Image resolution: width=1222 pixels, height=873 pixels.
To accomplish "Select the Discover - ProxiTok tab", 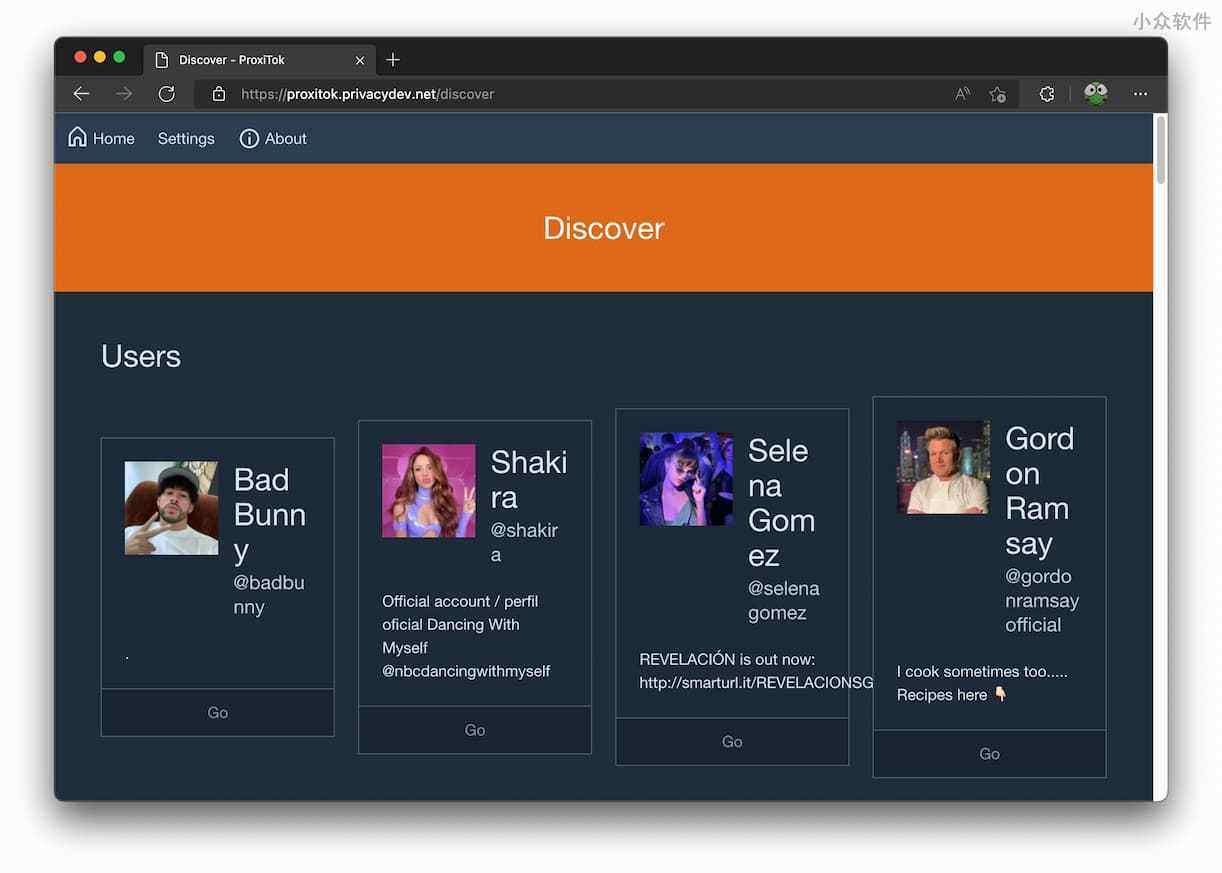I will [260, 60].
